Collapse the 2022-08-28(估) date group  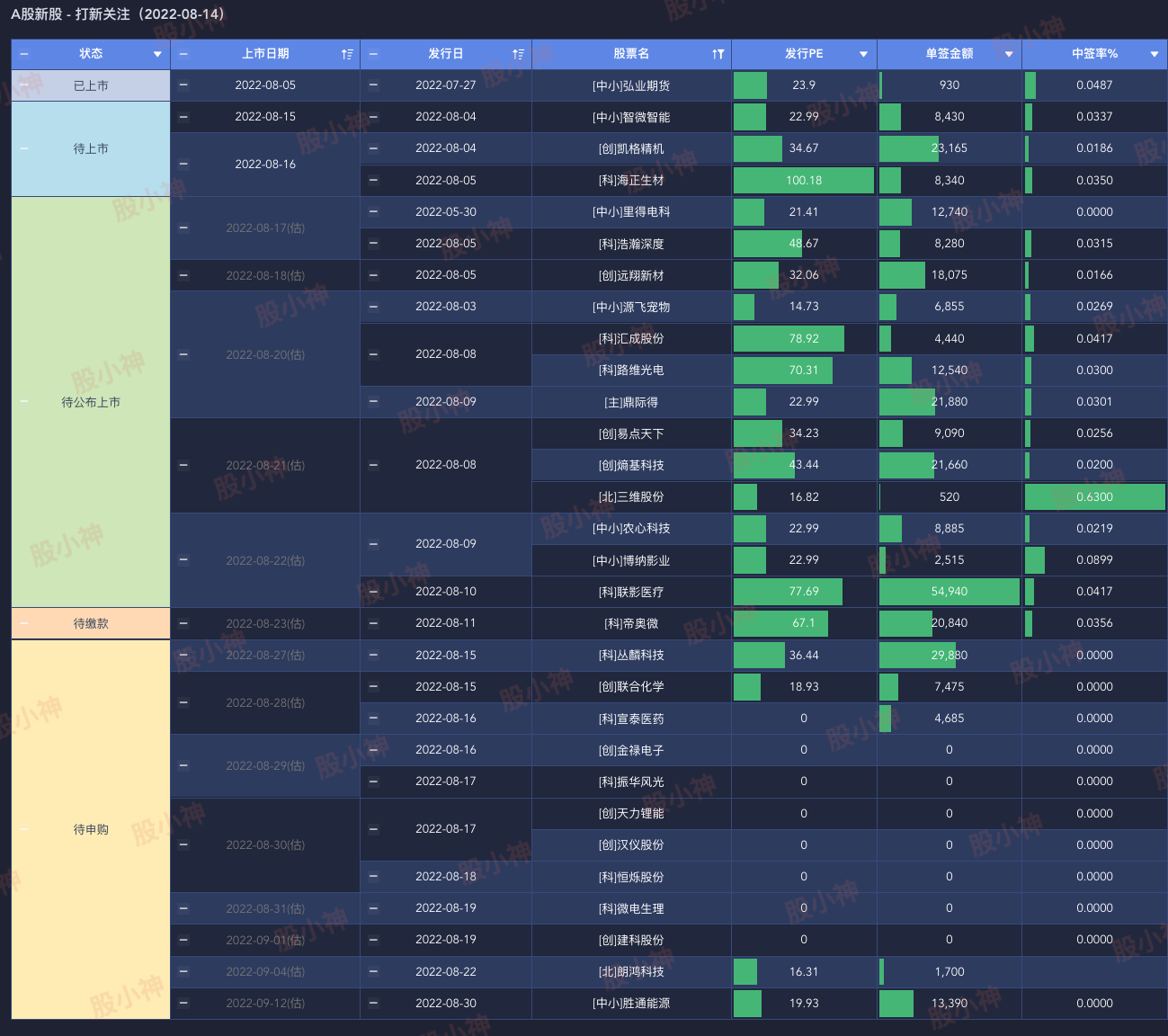point(183,702)
